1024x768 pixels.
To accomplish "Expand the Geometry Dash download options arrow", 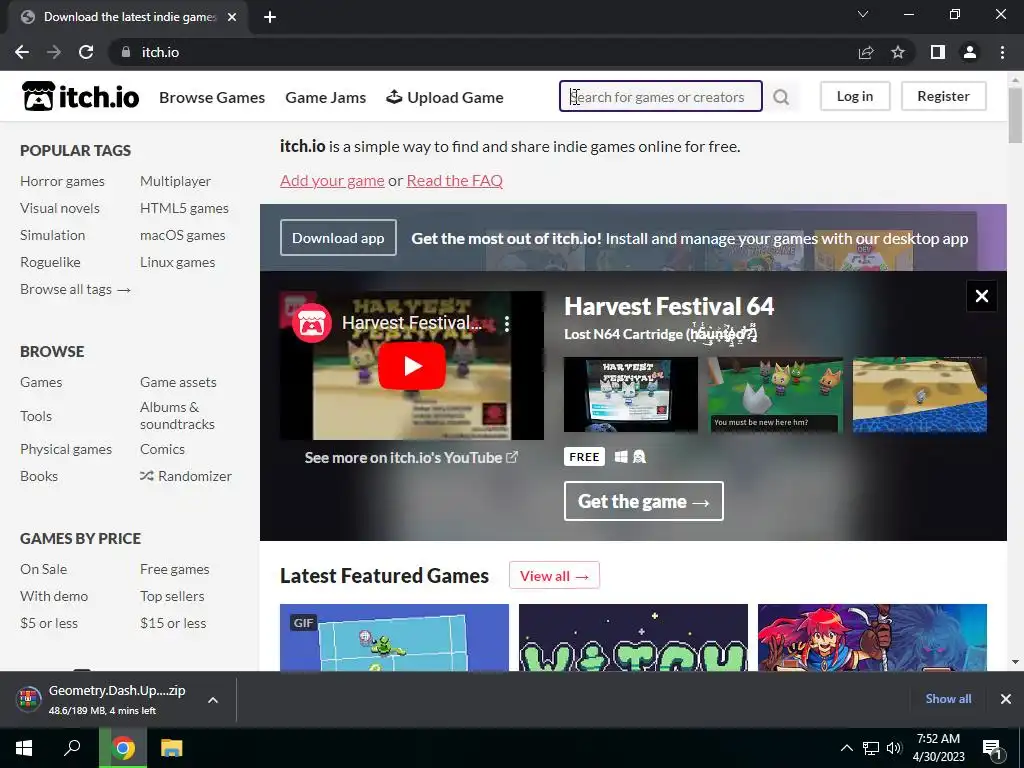I will pos(213,700).
